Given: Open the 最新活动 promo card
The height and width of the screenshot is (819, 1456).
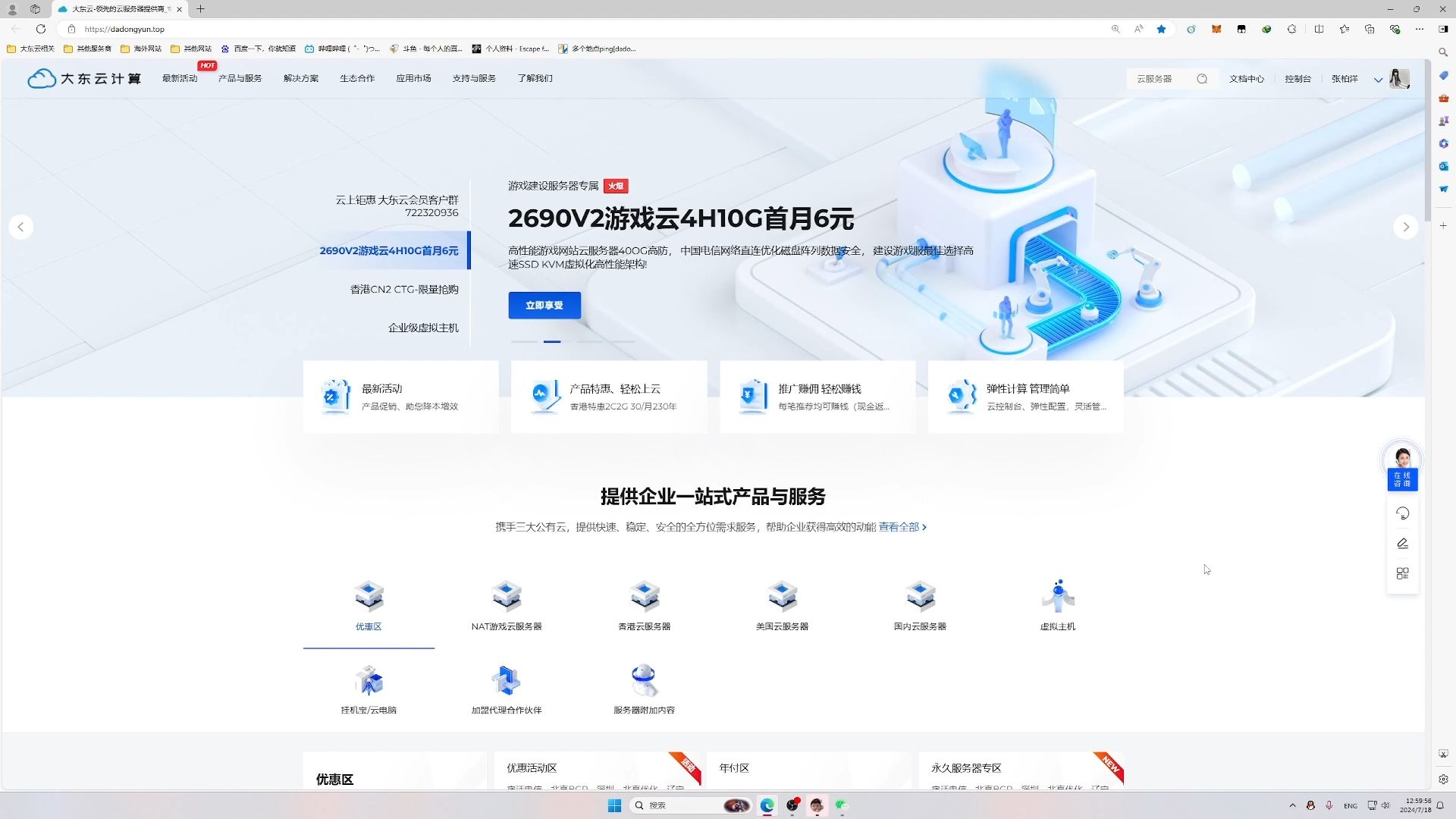Looking at the screenshot, I should pyautogui.click(x=401, y=397).
